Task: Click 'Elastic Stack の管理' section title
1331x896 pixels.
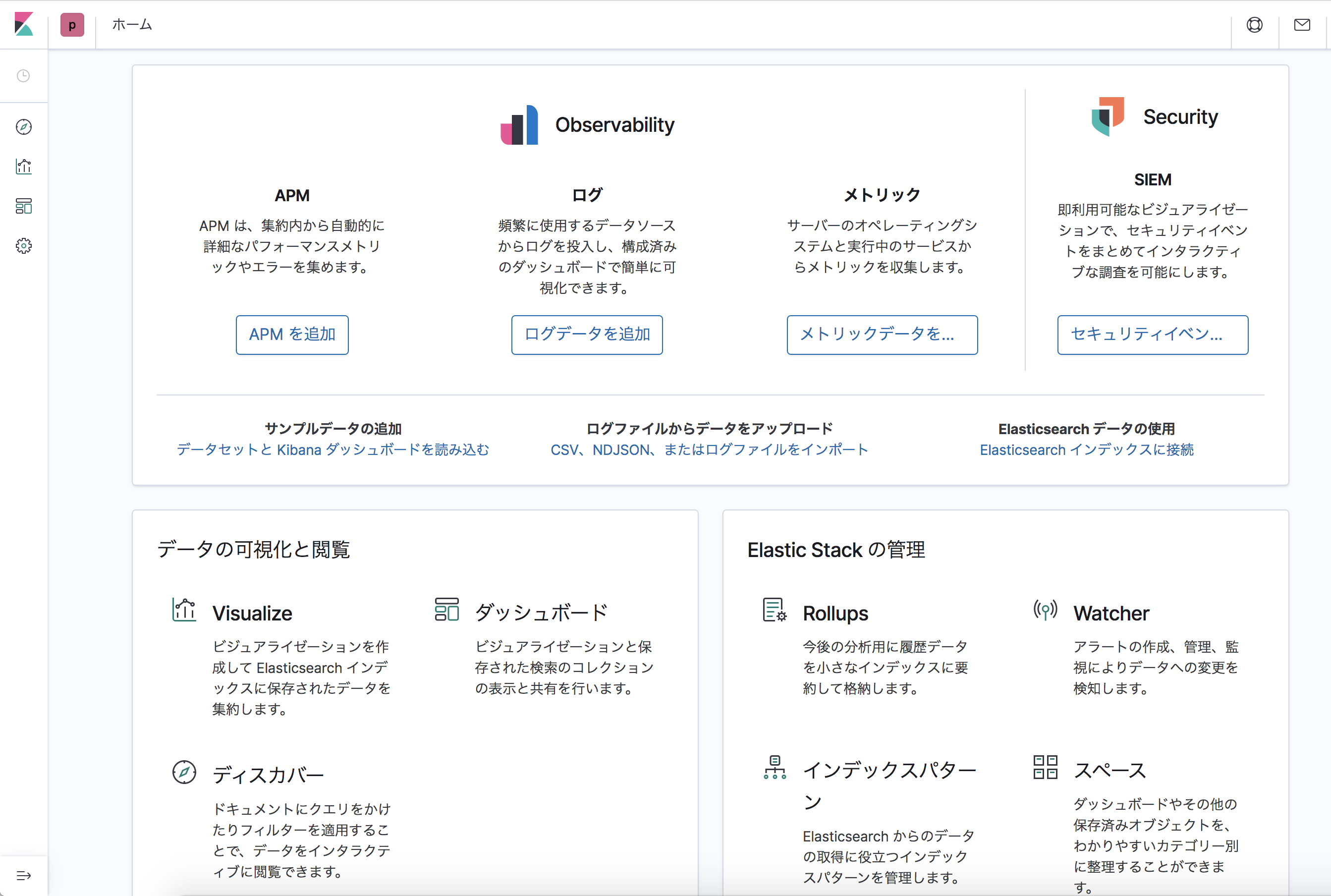Action: click(x=836, y=550)
